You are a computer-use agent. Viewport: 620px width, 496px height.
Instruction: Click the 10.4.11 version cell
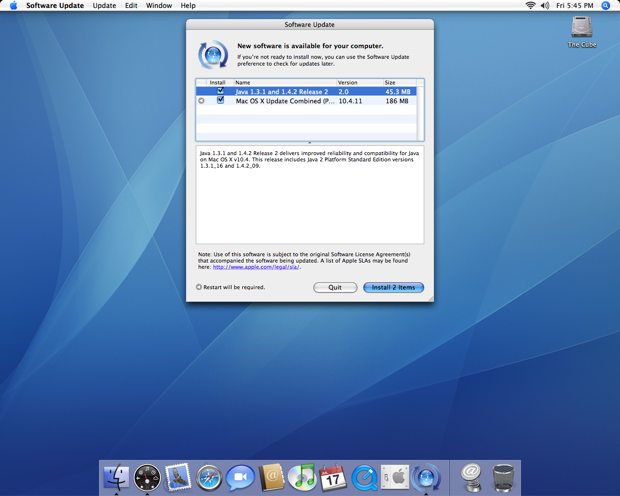tap(350, 101)
